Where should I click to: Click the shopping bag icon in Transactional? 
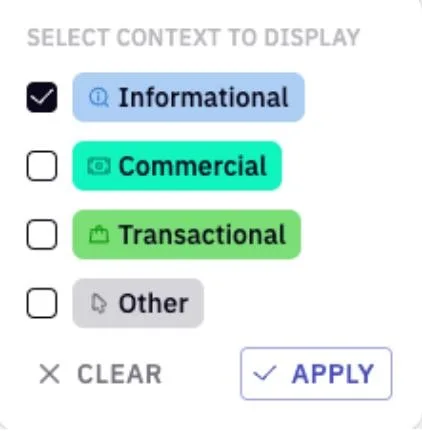(x=99, y=234)
